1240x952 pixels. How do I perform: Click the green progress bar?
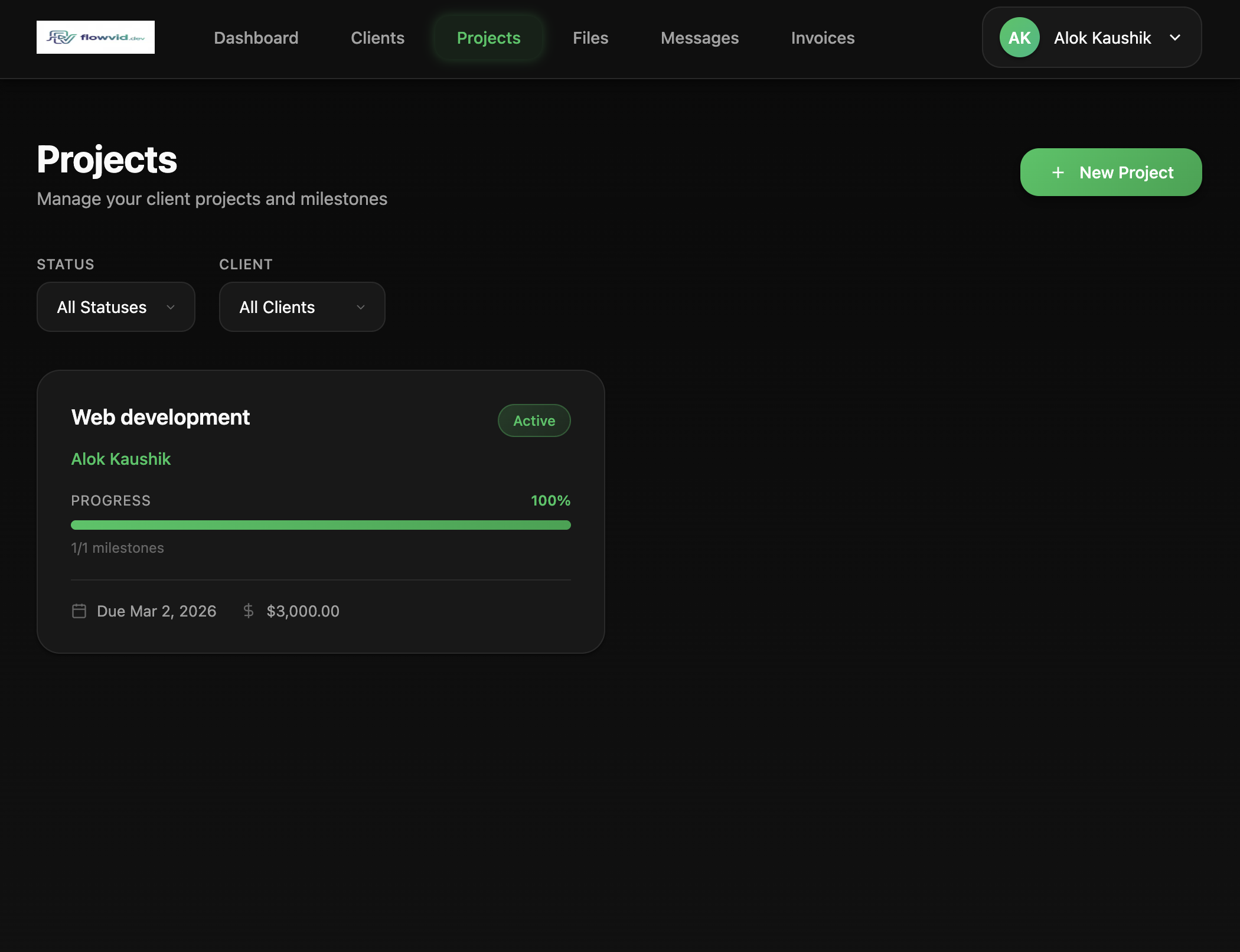click(x=321, y=525)
